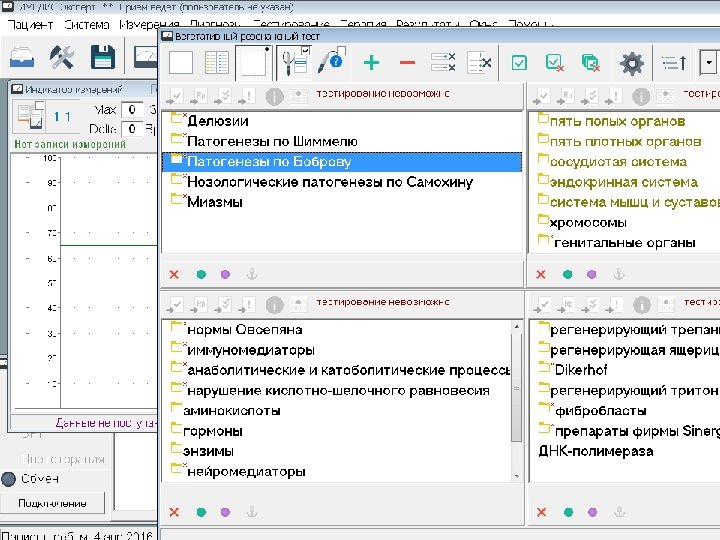Click the hammer and wrench tools icon
Viewport: 720px width, 540px height.
62,56
